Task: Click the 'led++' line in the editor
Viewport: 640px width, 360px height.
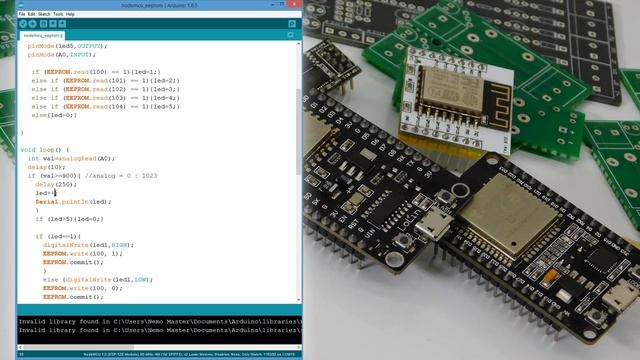Action: pyautogui.click(x=46, y=193)
